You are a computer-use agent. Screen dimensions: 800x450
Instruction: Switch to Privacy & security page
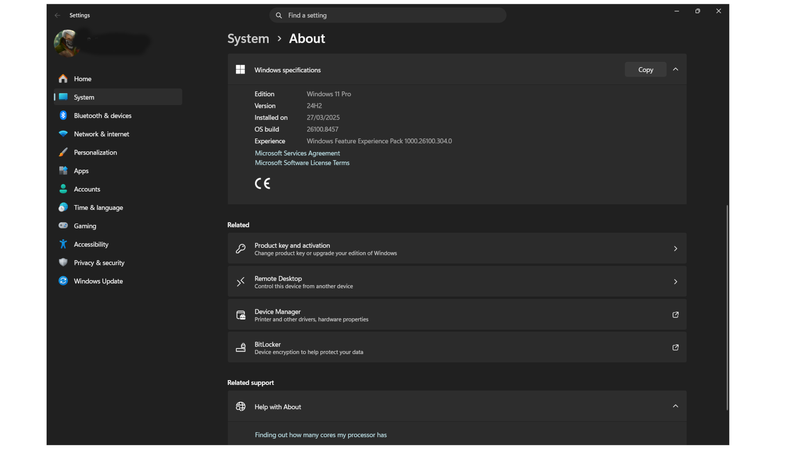(x=118, y=262)
